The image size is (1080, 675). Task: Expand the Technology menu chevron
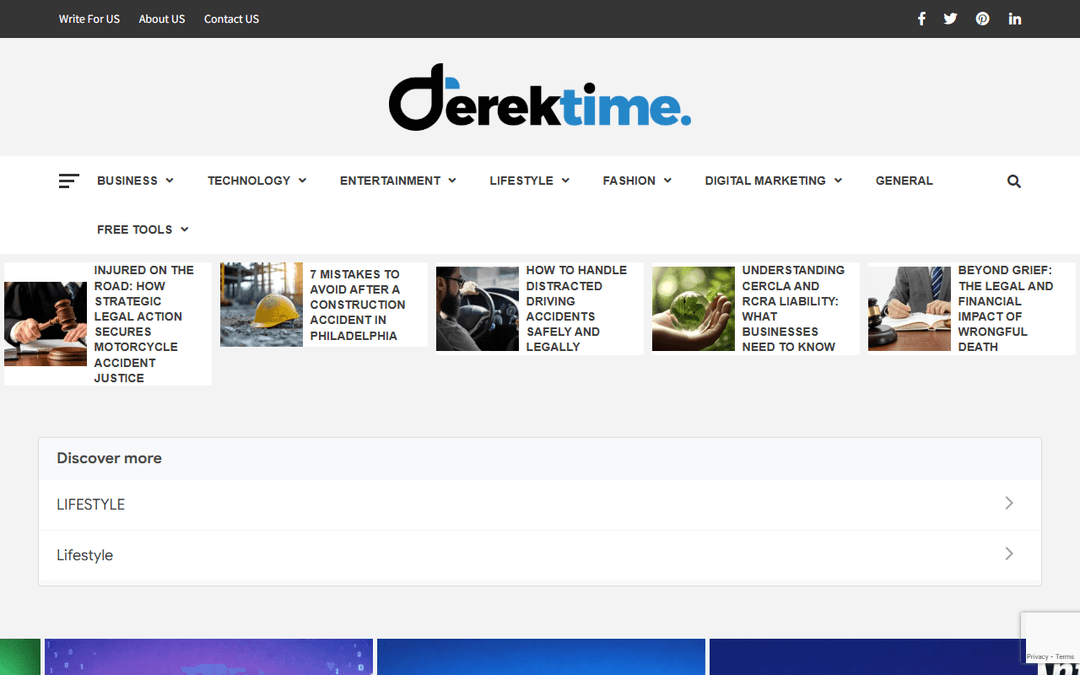click(302, 180)
